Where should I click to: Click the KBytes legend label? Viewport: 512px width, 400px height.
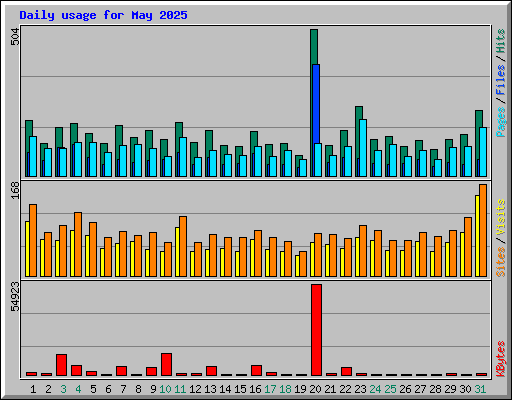tap(501, 359)
